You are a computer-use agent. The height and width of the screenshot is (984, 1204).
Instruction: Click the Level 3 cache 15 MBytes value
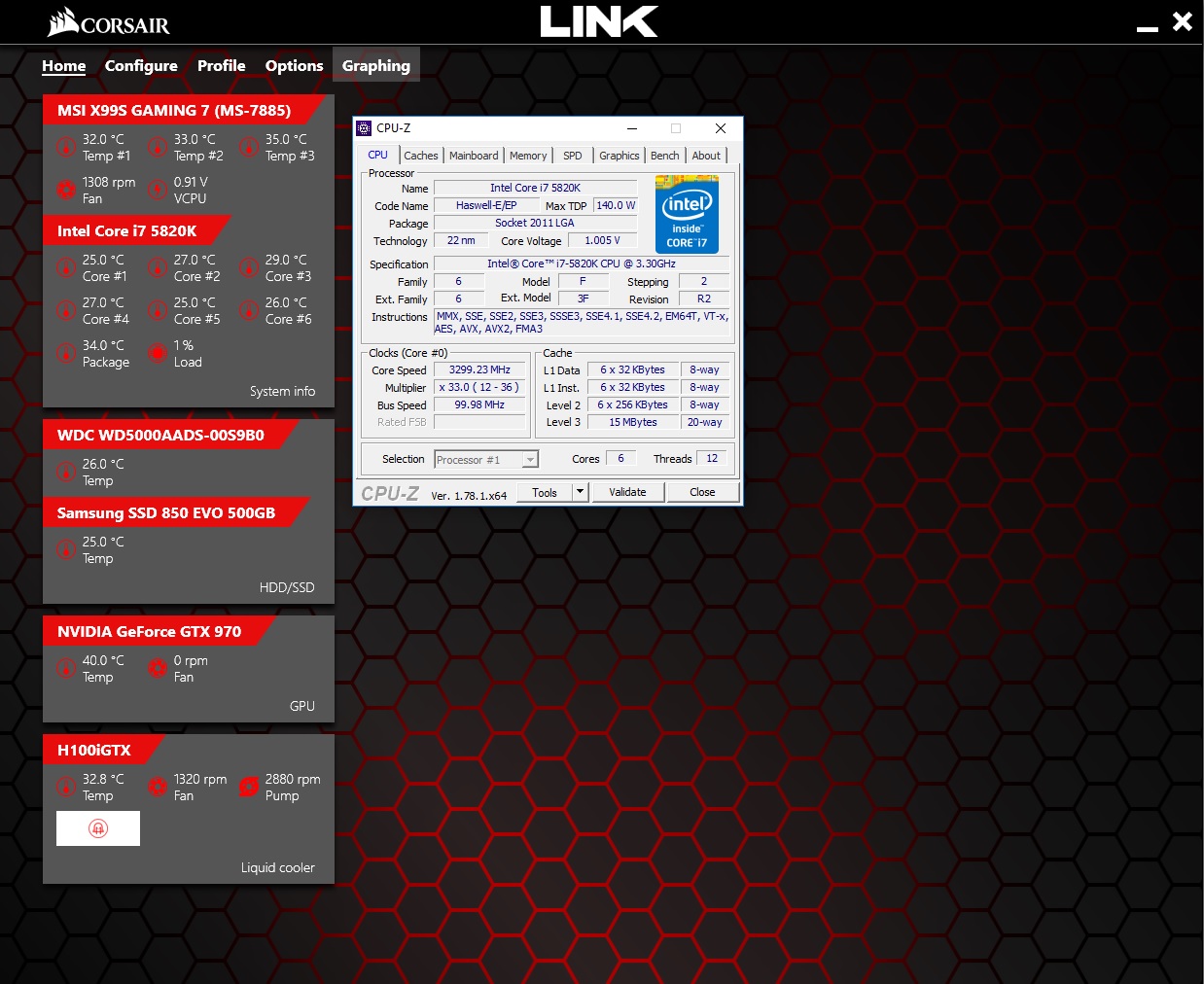633,422
